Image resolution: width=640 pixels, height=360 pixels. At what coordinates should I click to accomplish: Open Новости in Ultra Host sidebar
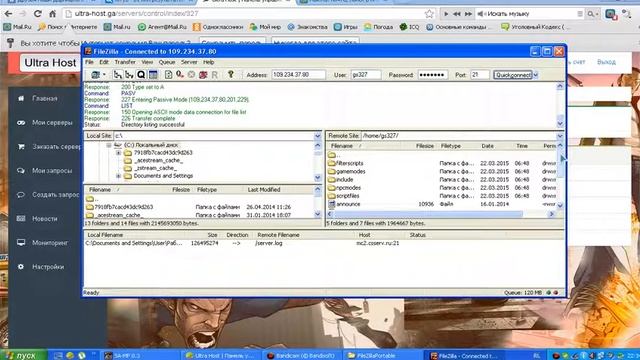(x=44, y=219)
